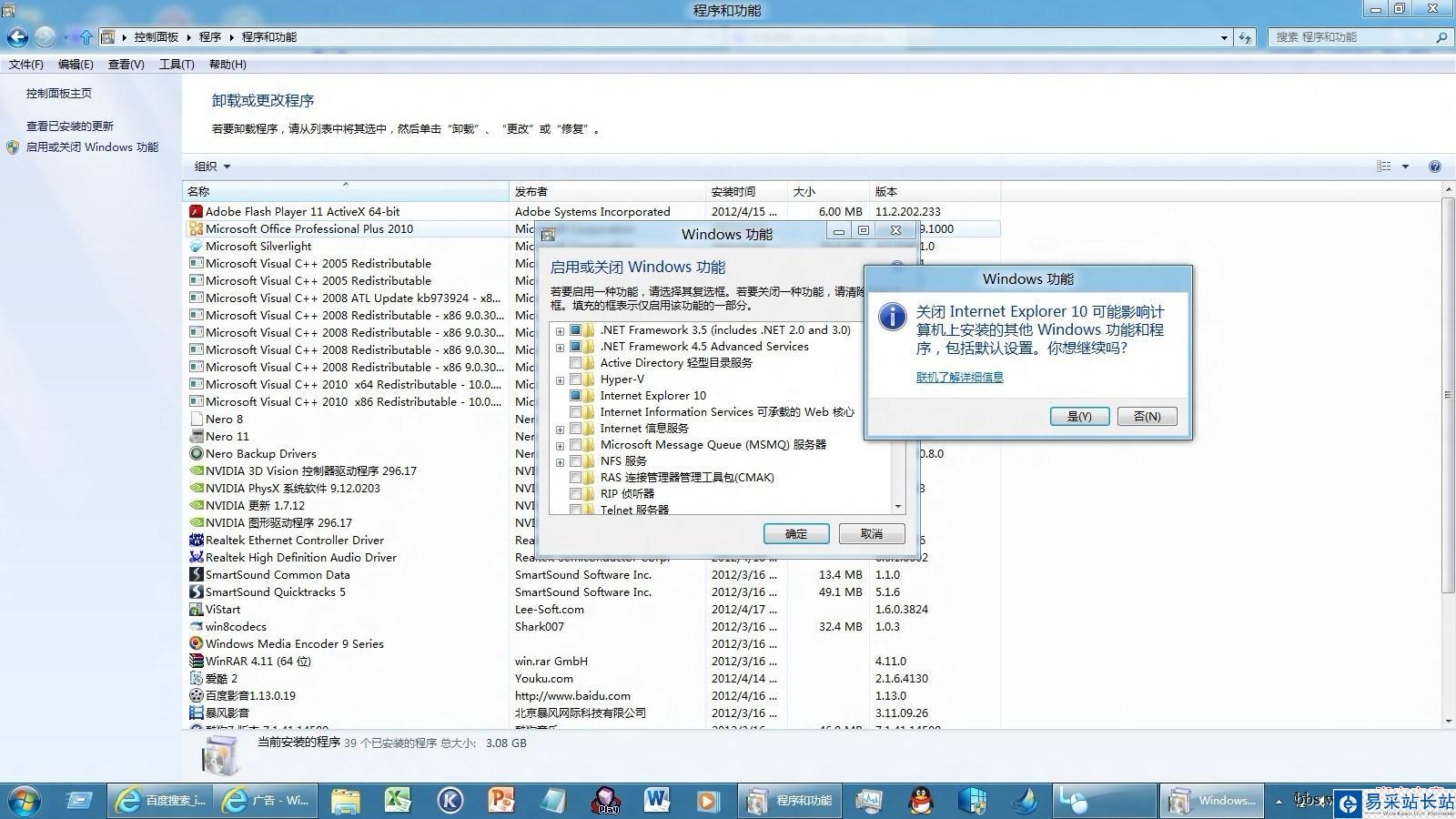Screen dimensions: 1456x819
Task: Click 是(Y) to confirm disabling Internet Explorer
Action: (x=1079, y=416)
